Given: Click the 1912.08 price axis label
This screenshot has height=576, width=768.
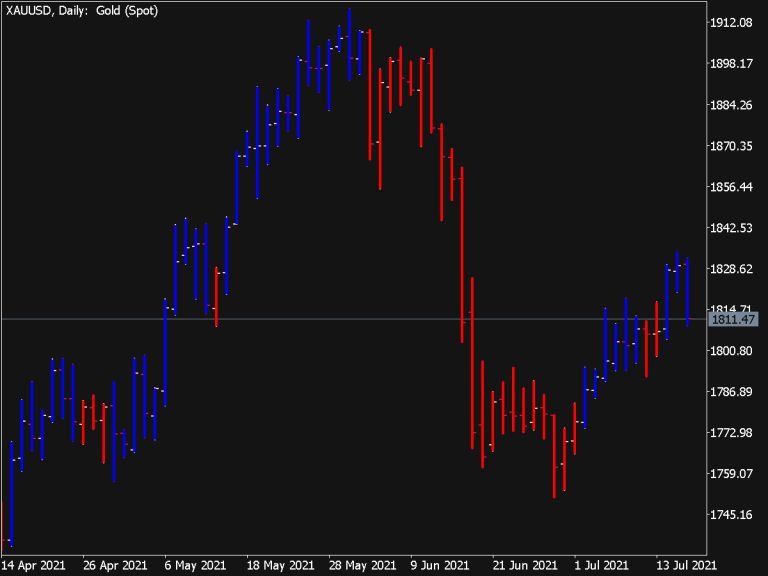Looking at the screenshot, I should (x=731, y=23).
